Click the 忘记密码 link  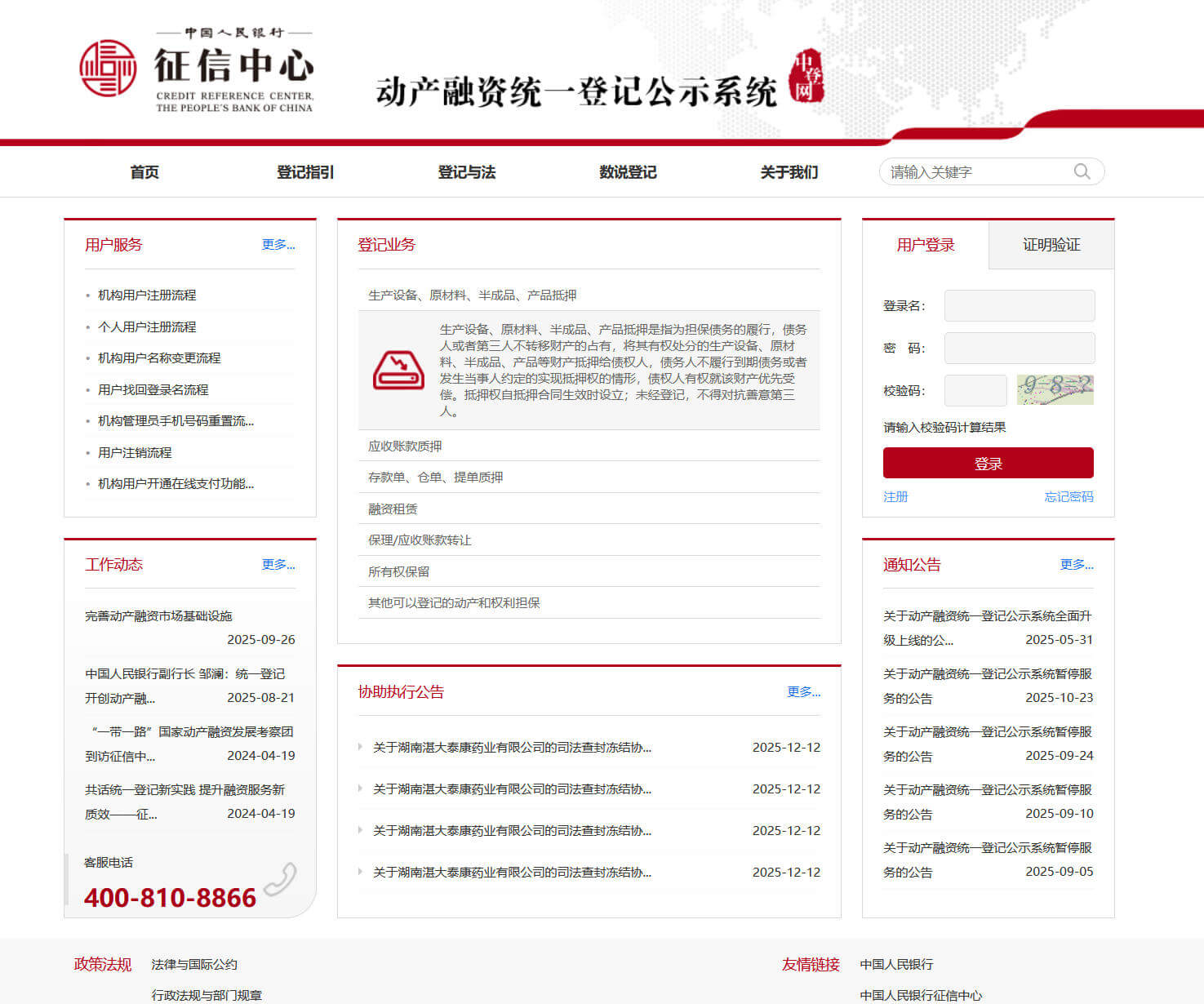[x=1068, y=496]
